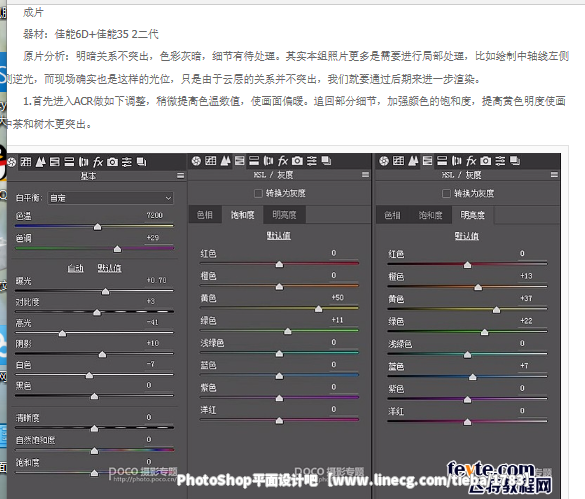This screenshot has width=585, height=499.
Task: Open the 基本 panel flyout menu icon
Action: (181, 175)
